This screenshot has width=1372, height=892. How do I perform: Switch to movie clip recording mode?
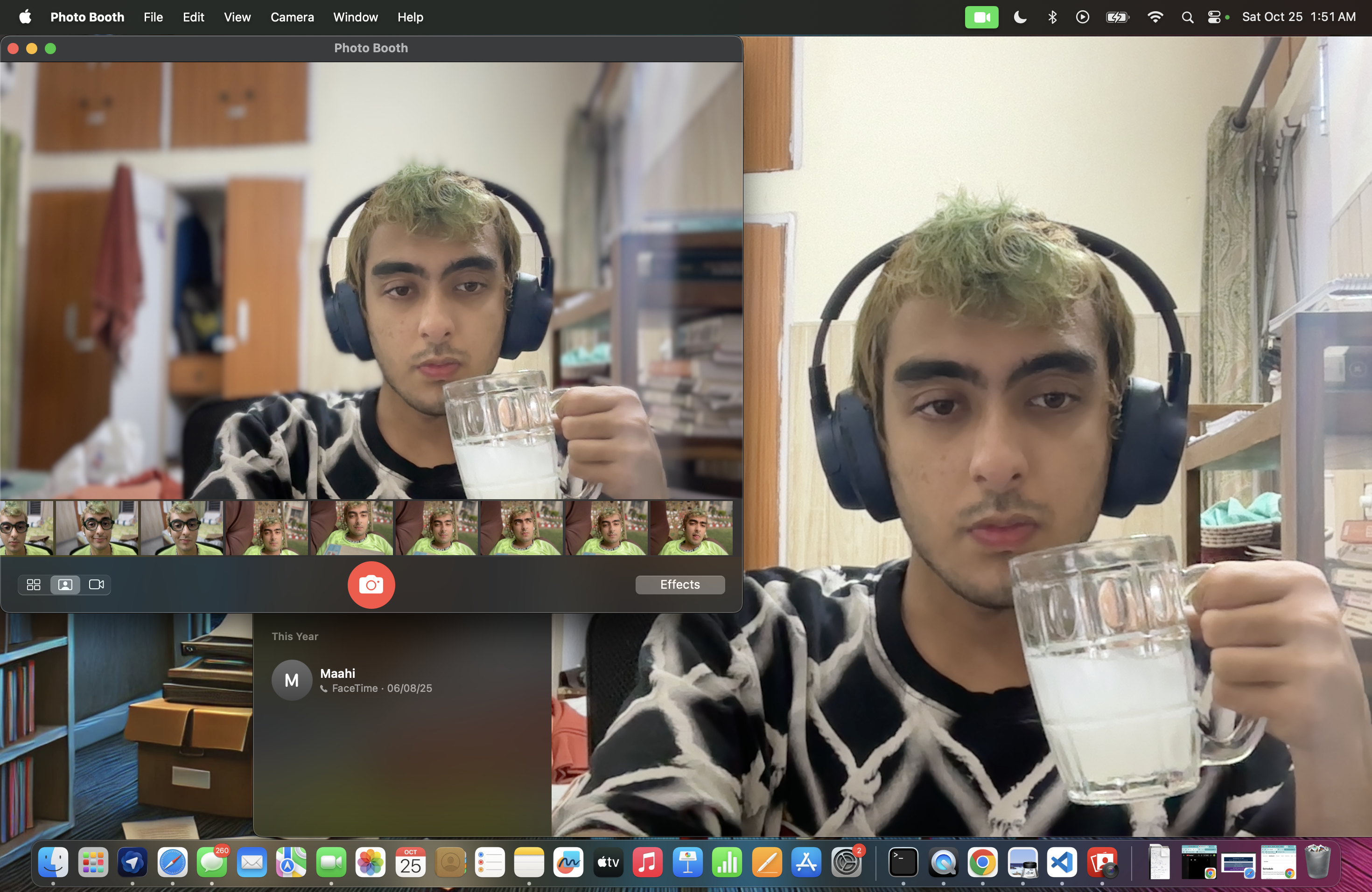pos(96,584)
